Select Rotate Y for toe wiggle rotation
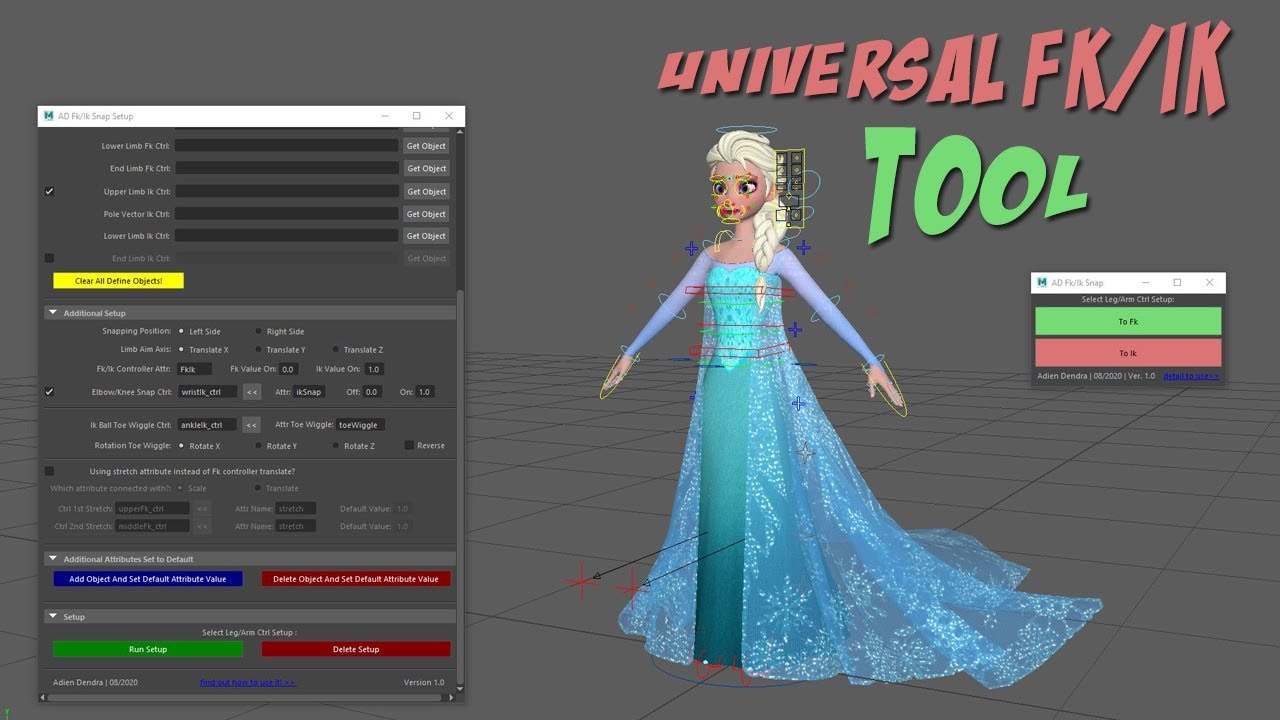 258,446
